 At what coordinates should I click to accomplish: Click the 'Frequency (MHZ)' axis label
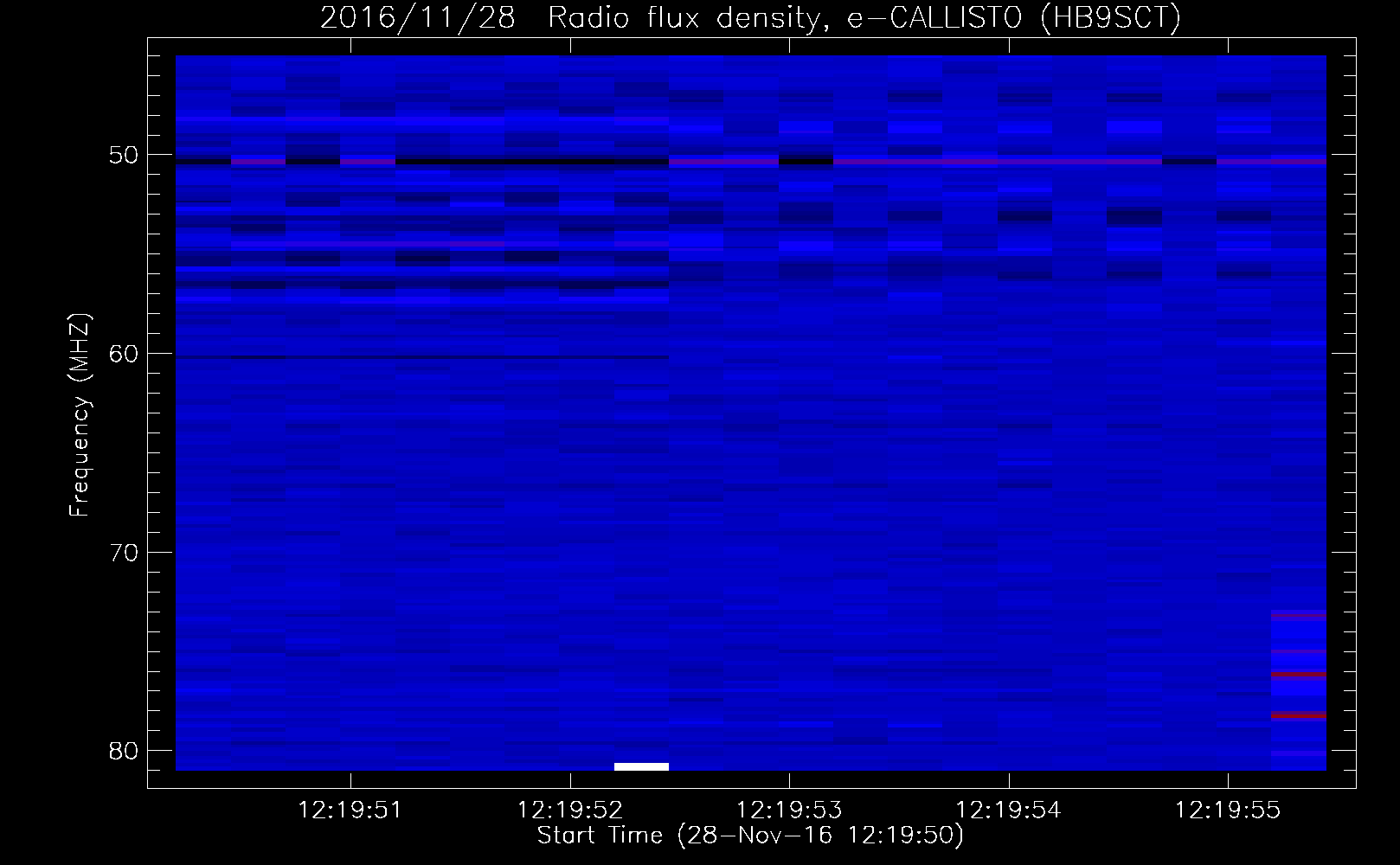point(80,415)
